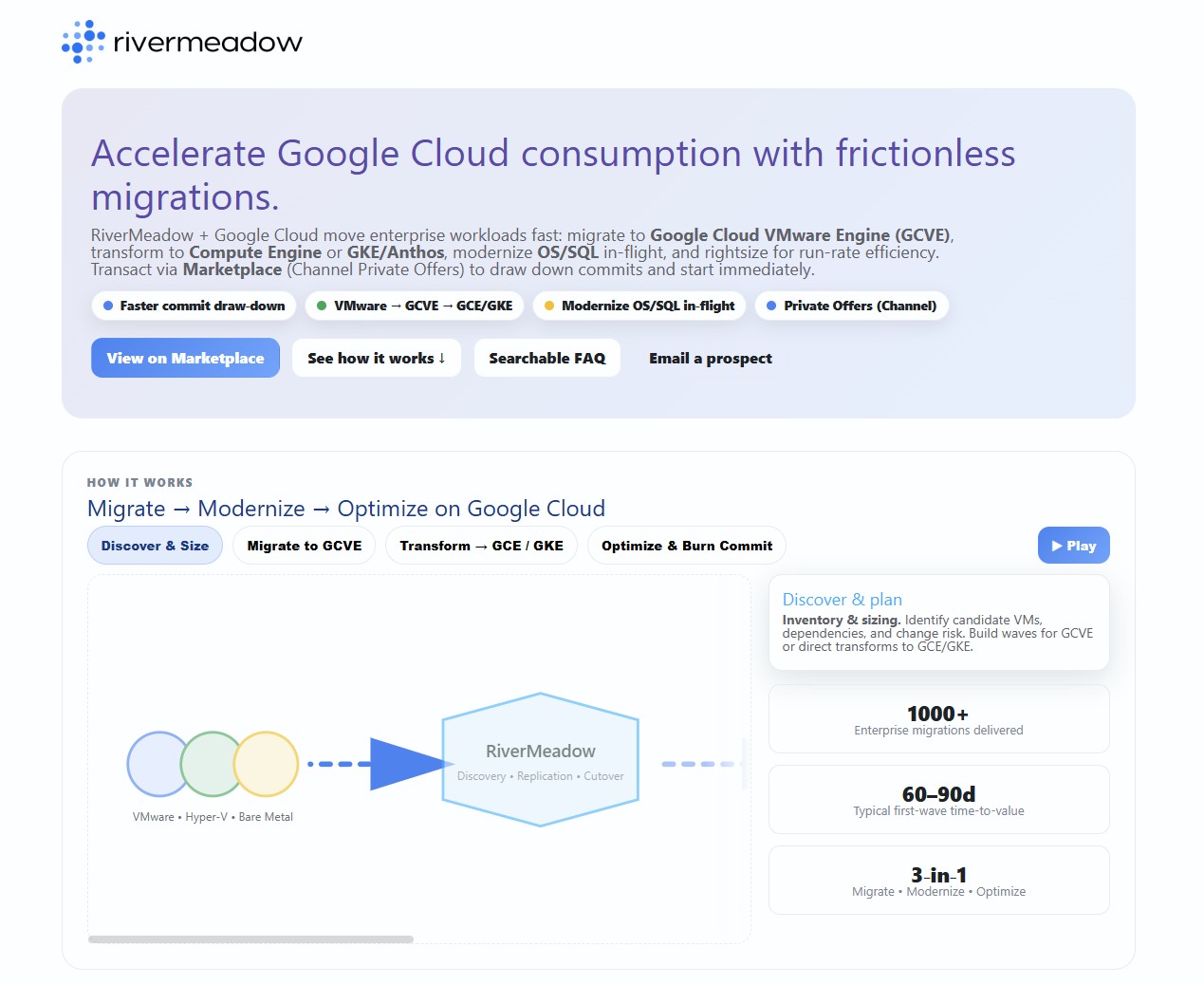The width and height of the screenshot is (1204, 984).
Task: Click the RiverMeadow logo icon
Action: (83, 42)
